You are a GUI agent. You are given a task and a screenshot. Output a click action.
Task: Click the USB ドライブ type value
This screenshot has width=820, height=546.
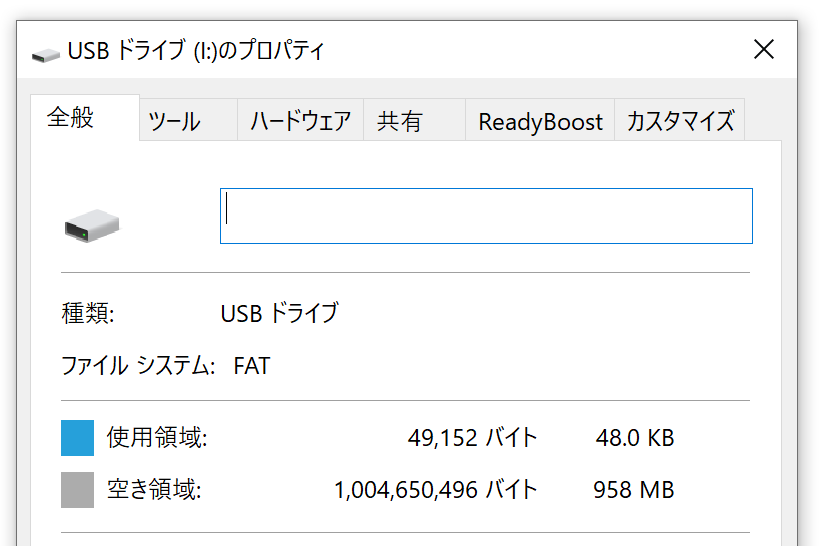(279, 313)
